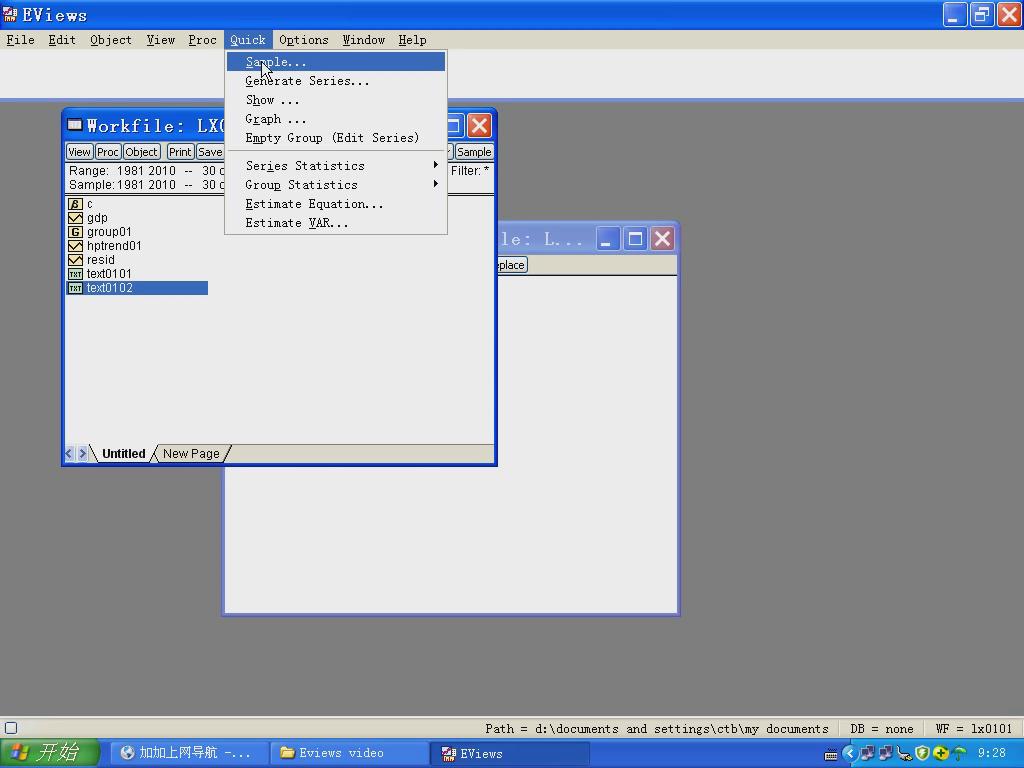Open the Help menu
The width and height of the screenshot is (1024, 768).
point(412,40)
